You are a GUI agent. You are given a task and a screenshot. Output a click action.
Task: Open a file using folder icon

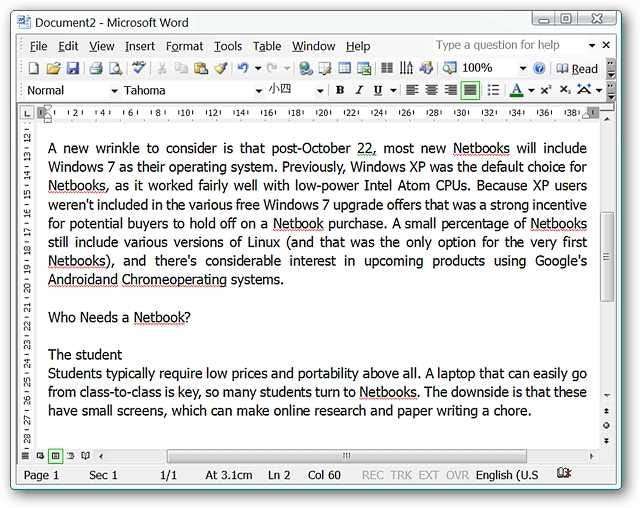click(x=53, y=68)
